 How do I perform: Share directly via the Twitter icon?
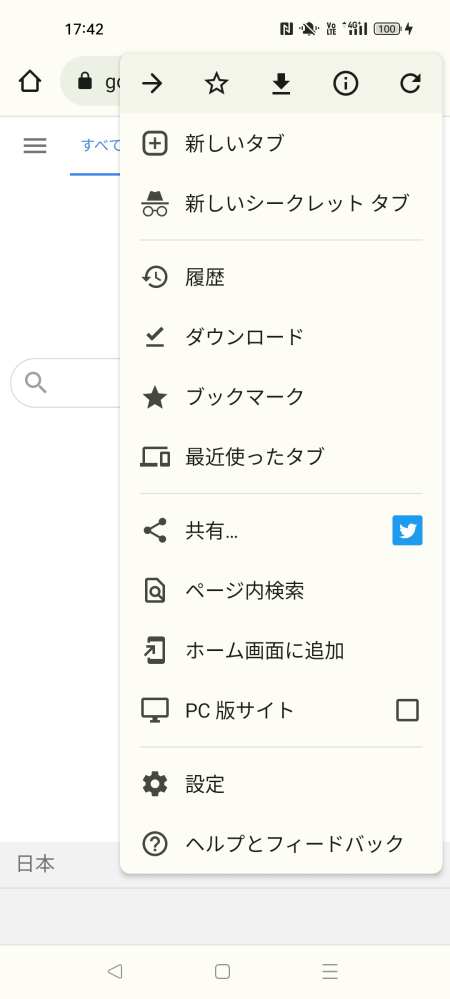[407, 530]
